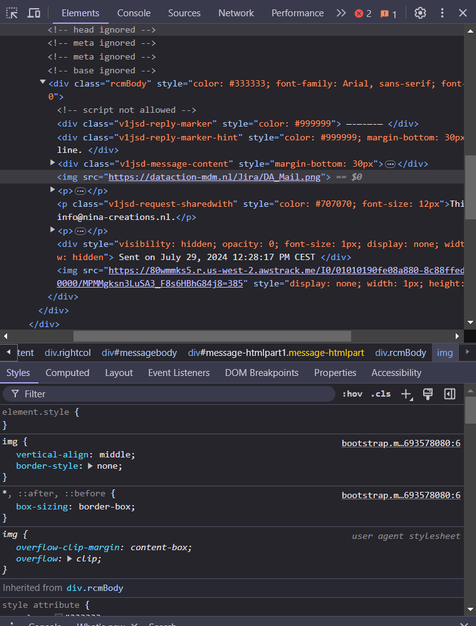
Task: Click the Sent on July 29 text
Action: pyautogui.click(x=217, y=257)
